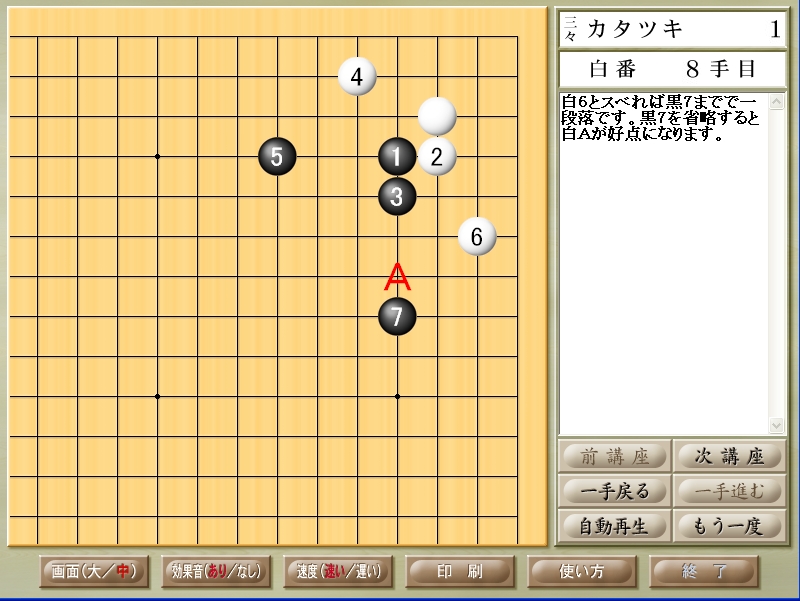This screenshot has width=800, height=601.
Task: Click white stone numbered 6
Action: coord(477,237)
